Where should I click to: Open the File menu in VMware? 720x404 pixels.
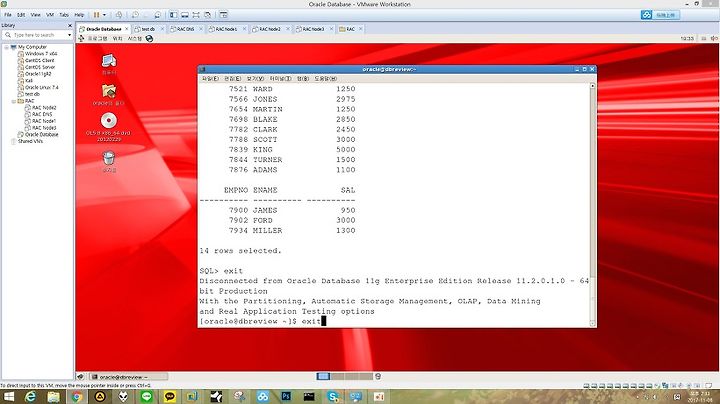[x=8, y=15]
